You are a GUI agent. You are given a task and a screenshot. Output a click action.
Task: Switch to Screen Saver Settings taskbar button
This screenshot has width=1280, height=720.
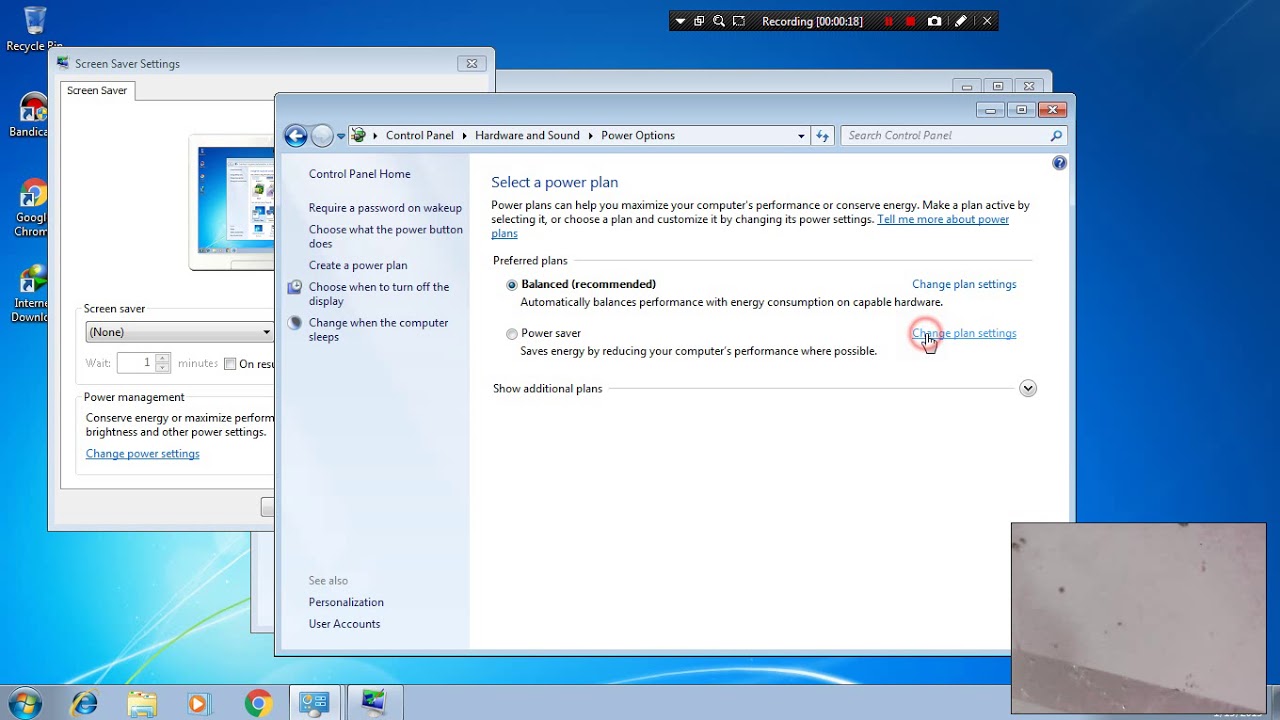374,703
